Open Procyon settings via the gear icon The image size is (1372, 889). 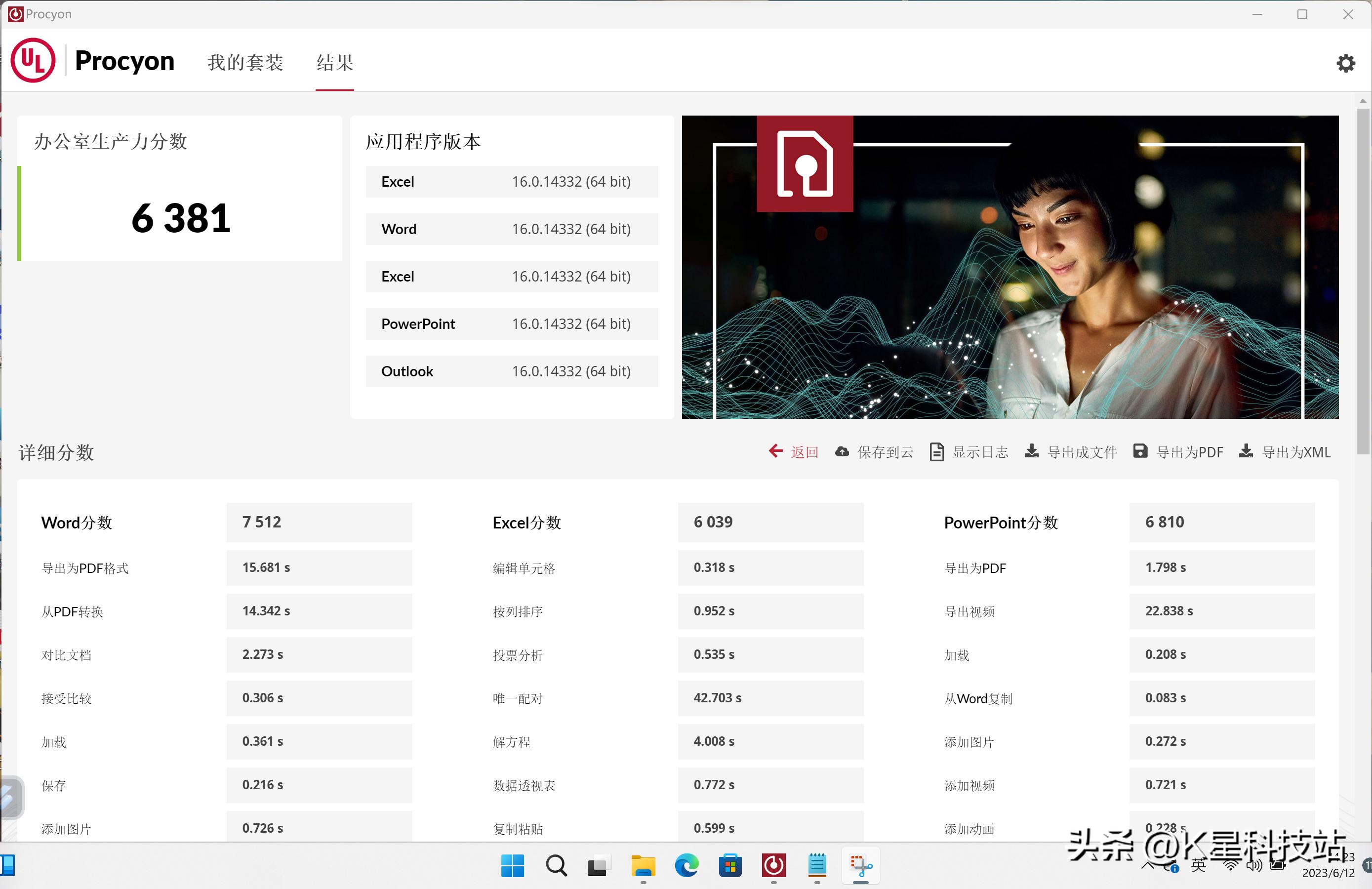1345,62
